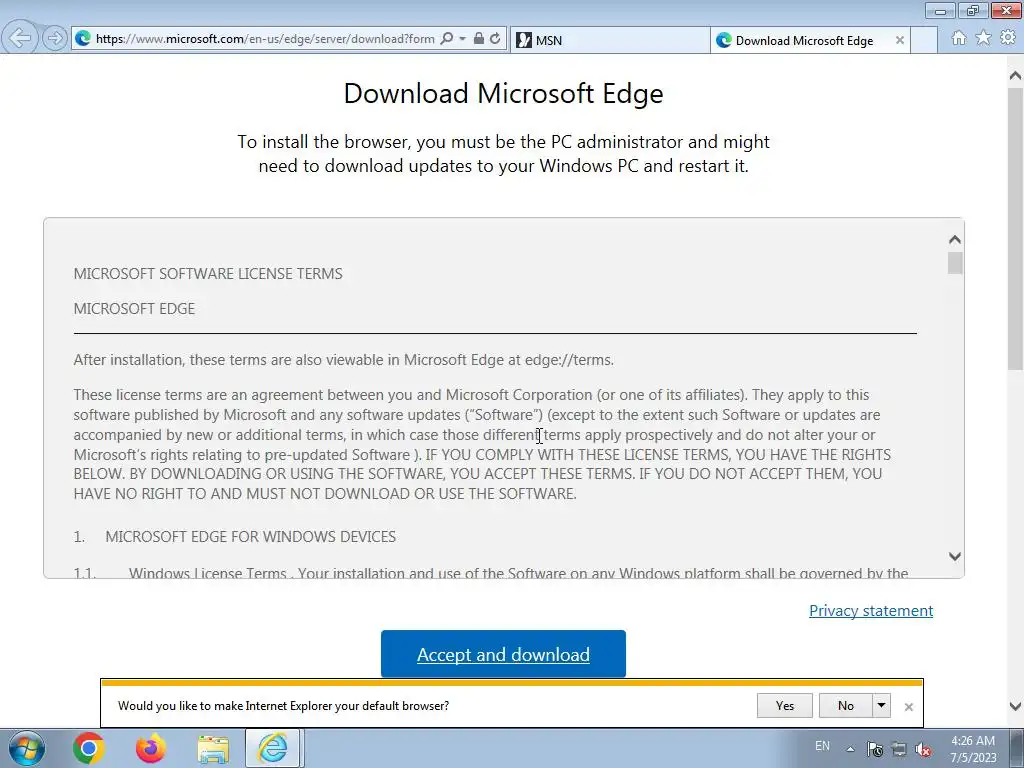Click the license box scroll down arrow

pyautogui.click(x=955, y=556)
